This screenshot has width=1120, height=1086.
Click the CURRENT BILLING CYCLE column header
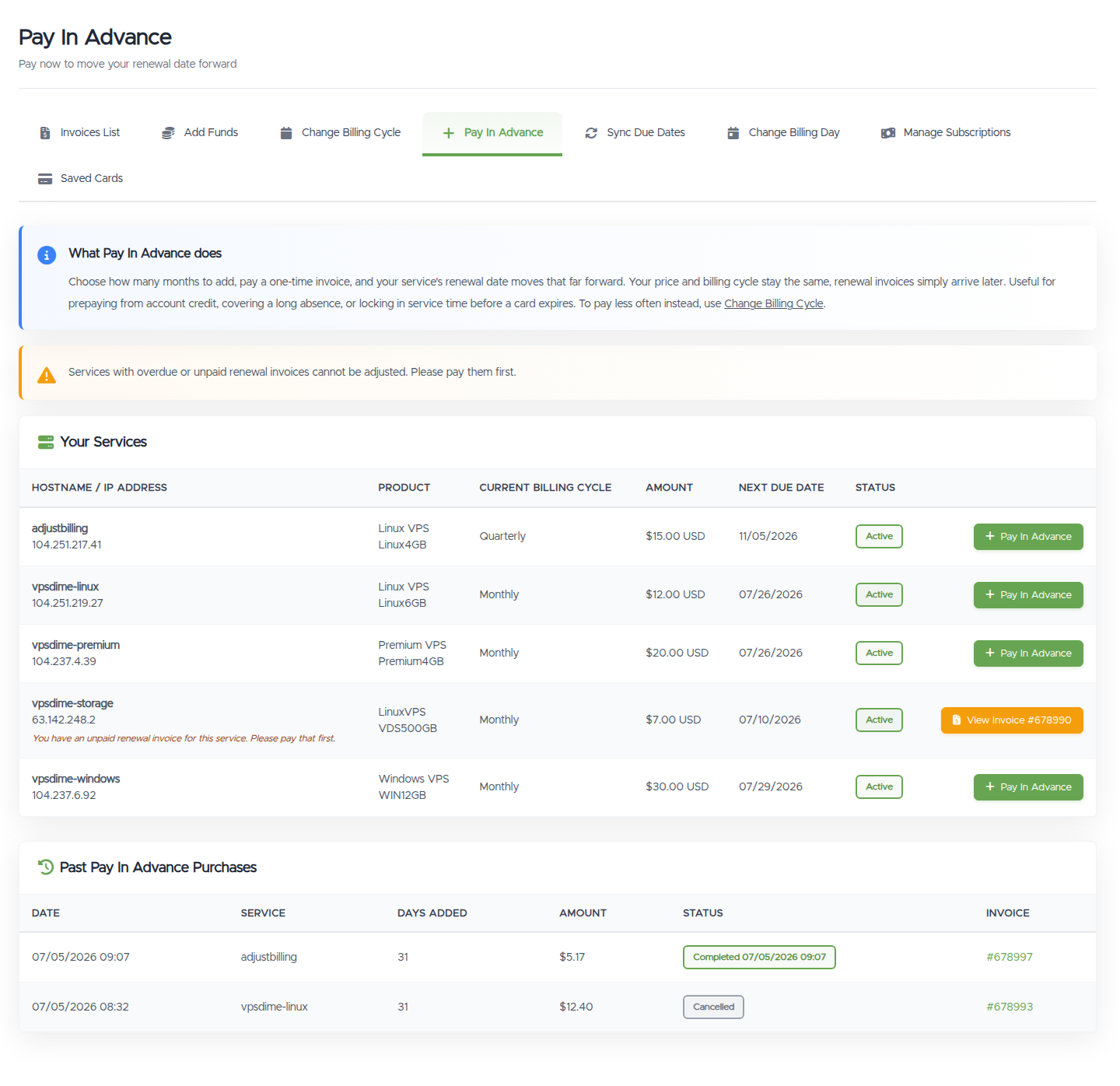545,488
